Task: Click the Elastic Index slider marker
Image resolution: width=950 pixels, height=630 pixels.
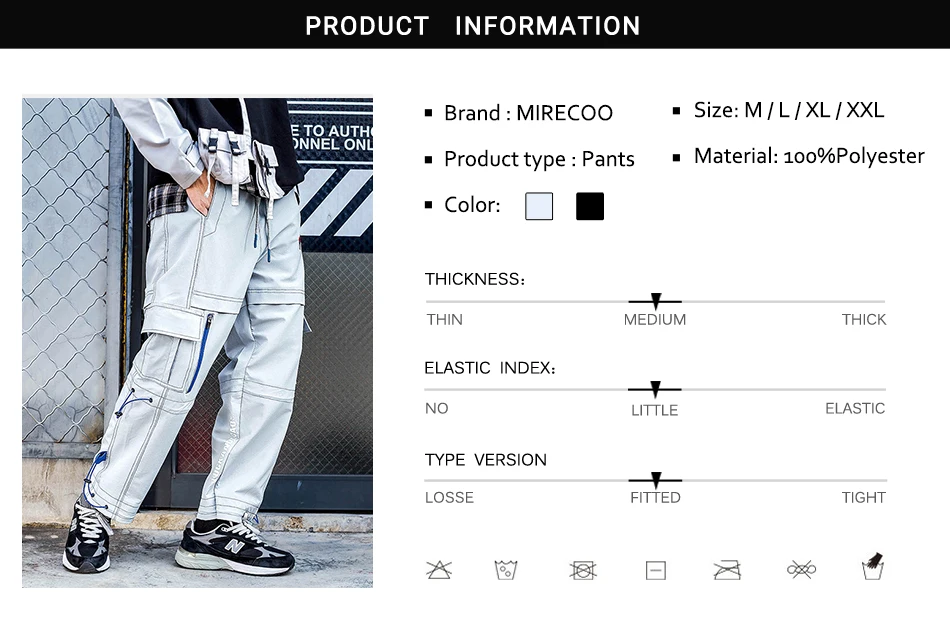Action: (655, 389)
